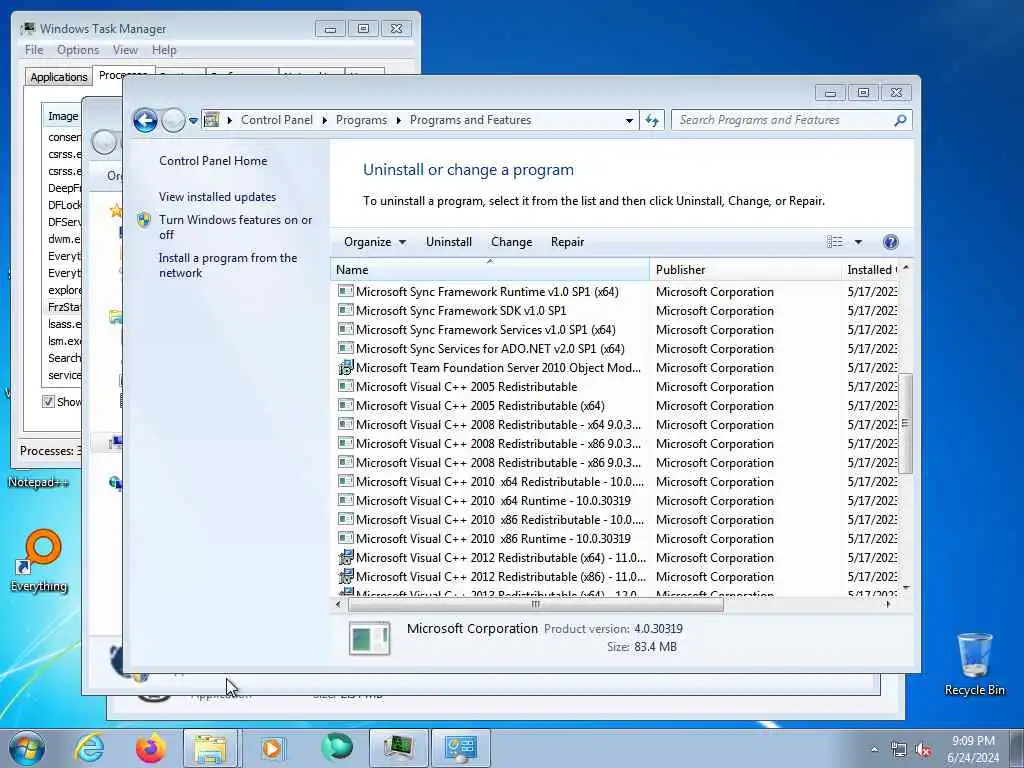Click the shield icon next to Windows features
The image size is (1024, 768).
point(144,220)
